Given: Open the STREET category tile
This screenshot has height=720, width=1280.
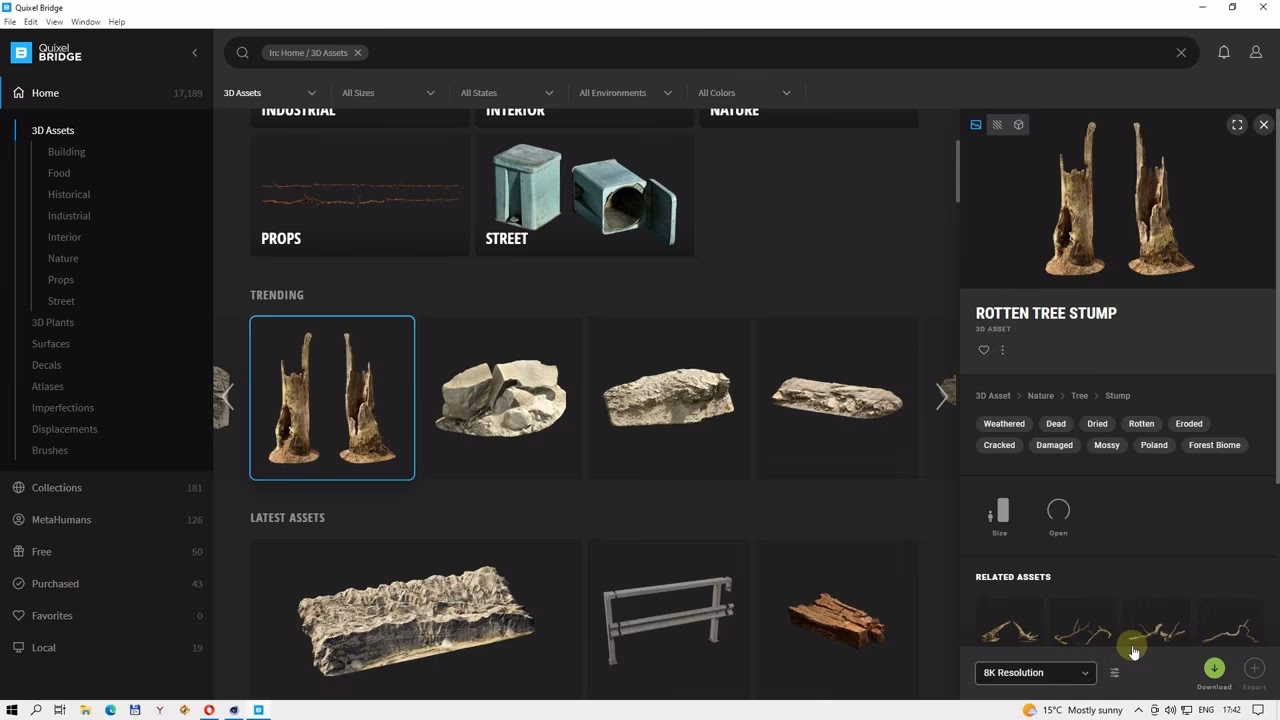Looking at the screenshot, I should 584,194.
